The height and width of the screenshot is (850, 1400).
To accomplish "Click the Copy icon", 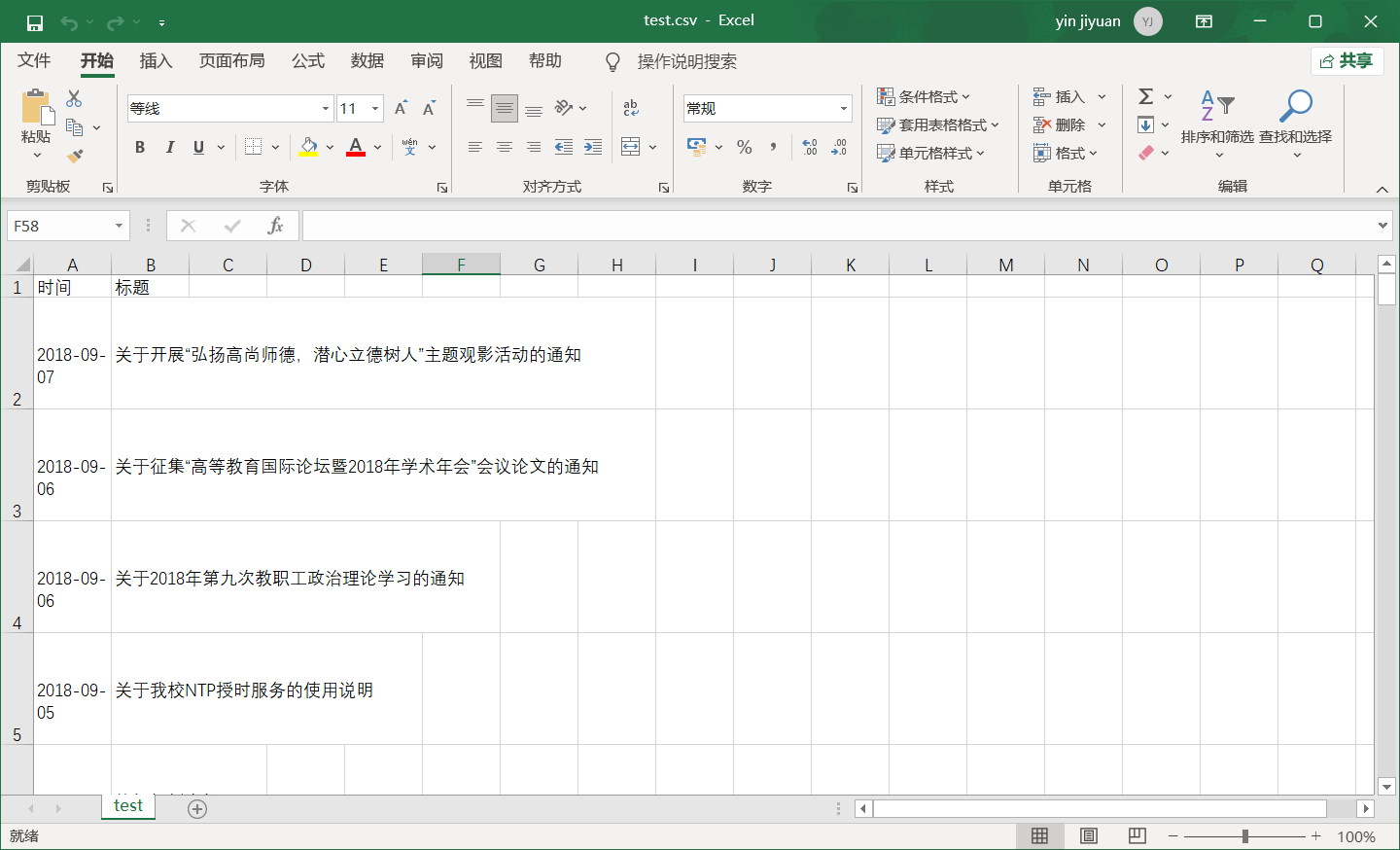I will coord(74,127).
